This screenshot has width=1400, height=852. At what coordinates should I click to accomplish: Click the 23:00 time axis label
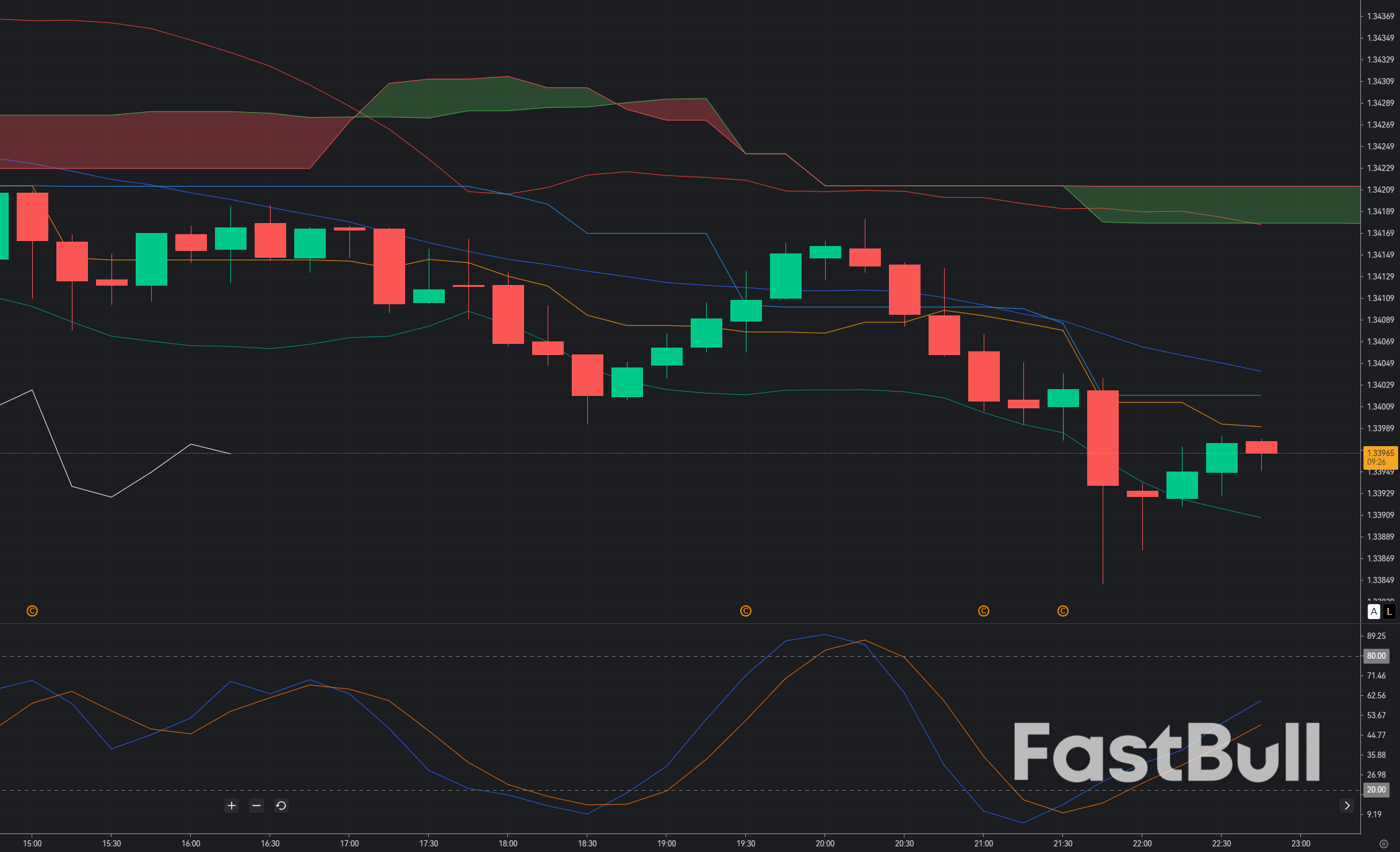point(1301,843)
